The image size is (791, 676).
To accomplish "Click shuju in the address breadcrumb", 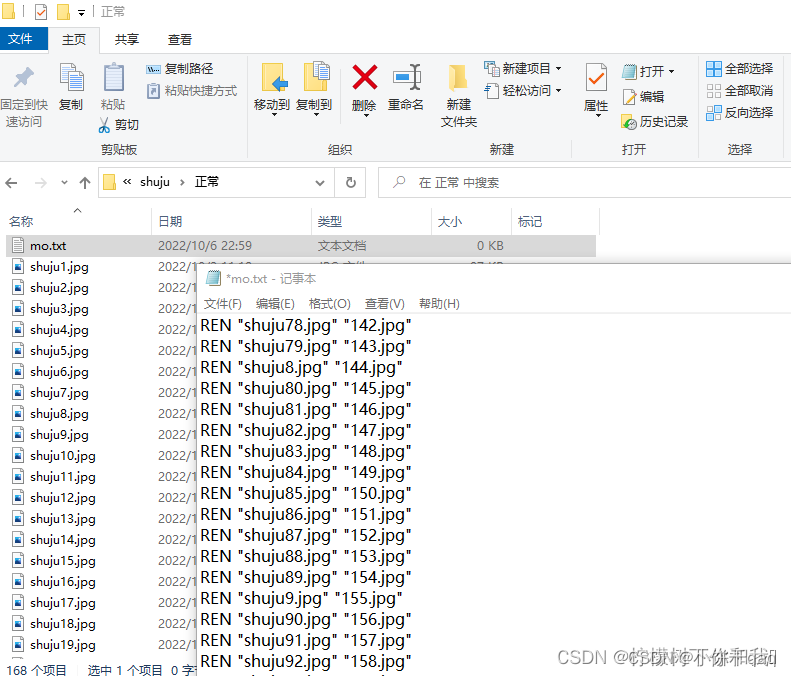I will tap(155, 182).
